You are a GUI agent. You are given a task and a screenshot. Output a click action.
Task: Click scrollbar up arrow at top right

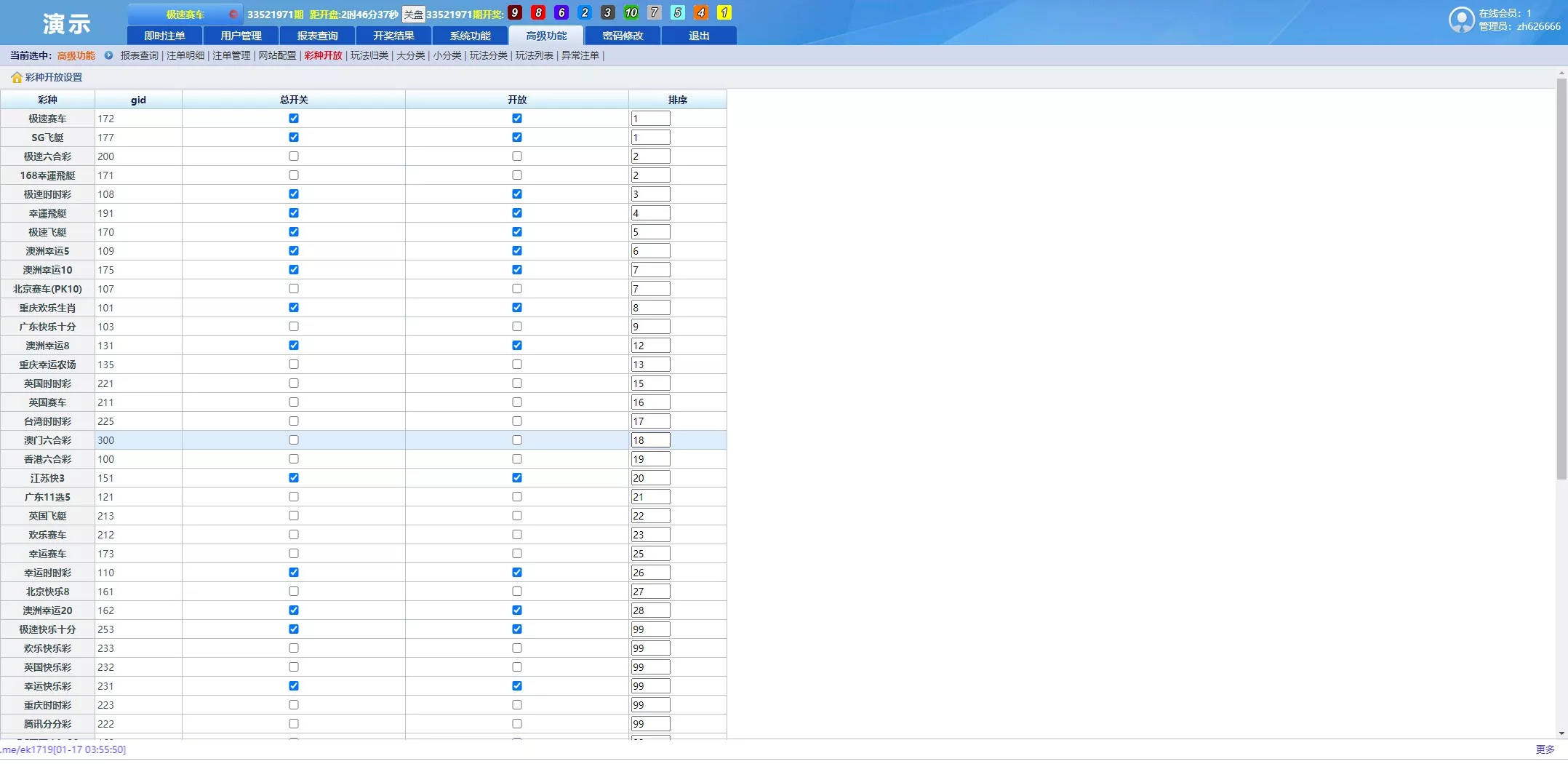click(1561, 73)
